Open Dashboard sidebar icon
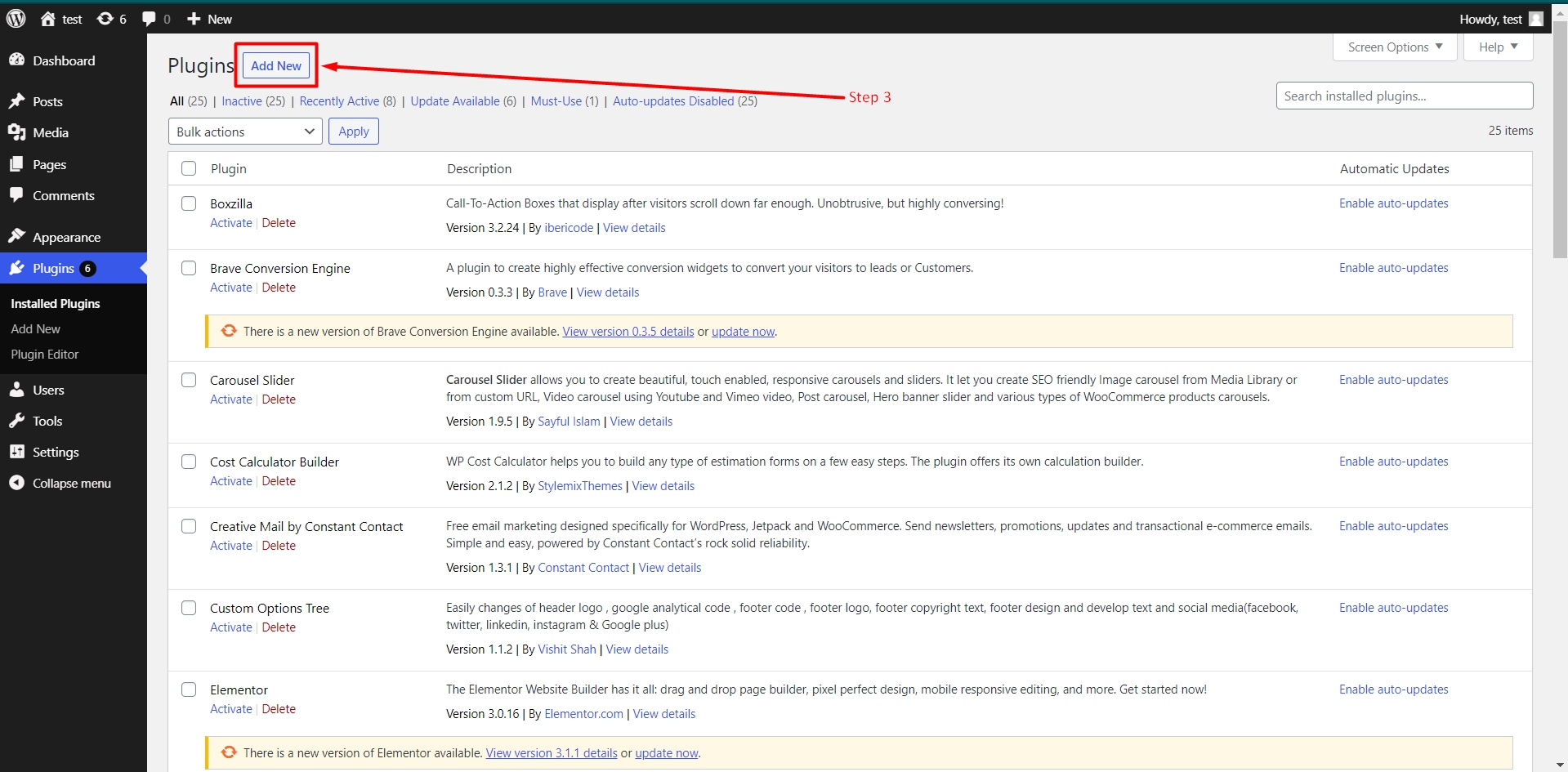The height and width of the screenshot is (772, 1568). point(16,60)
